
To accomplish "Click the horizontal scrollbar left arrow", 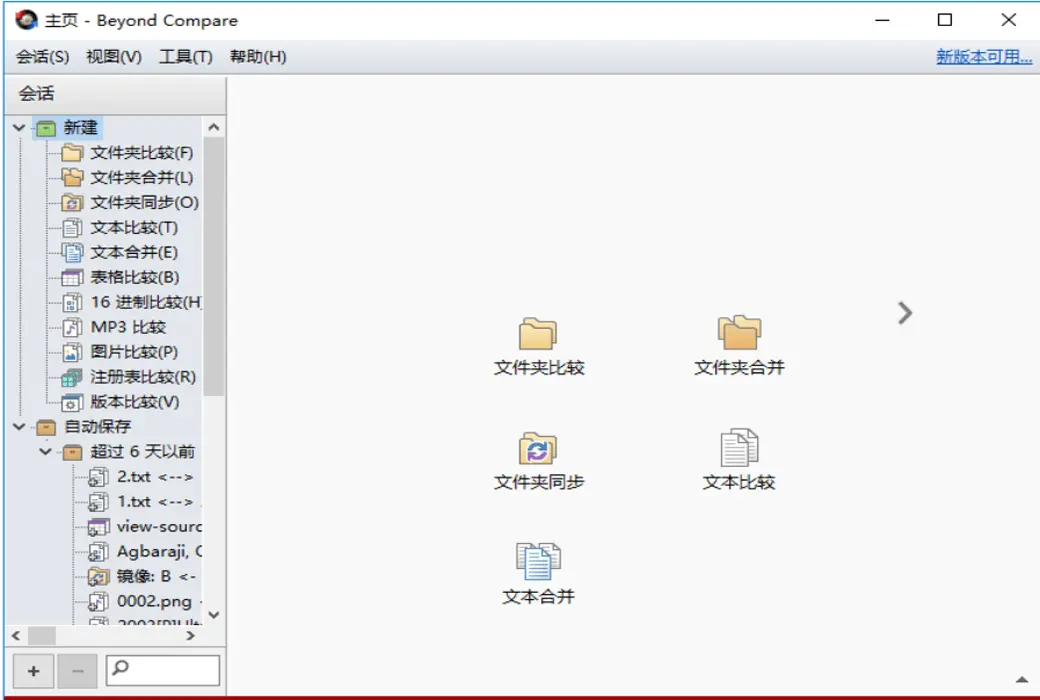I will (x=16, y=636).
